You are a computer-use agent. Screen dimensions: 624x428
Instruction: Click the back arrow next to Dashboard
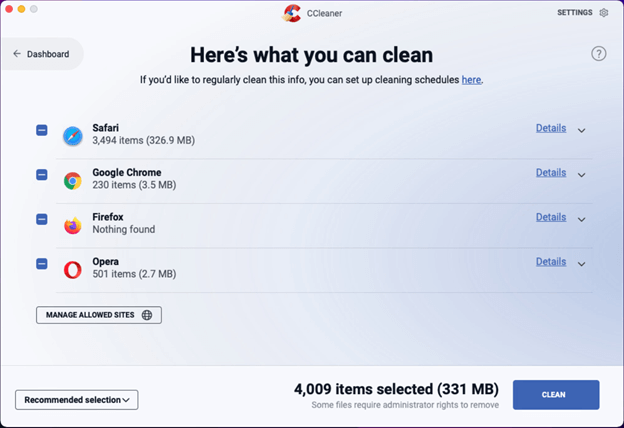(17, 54)
